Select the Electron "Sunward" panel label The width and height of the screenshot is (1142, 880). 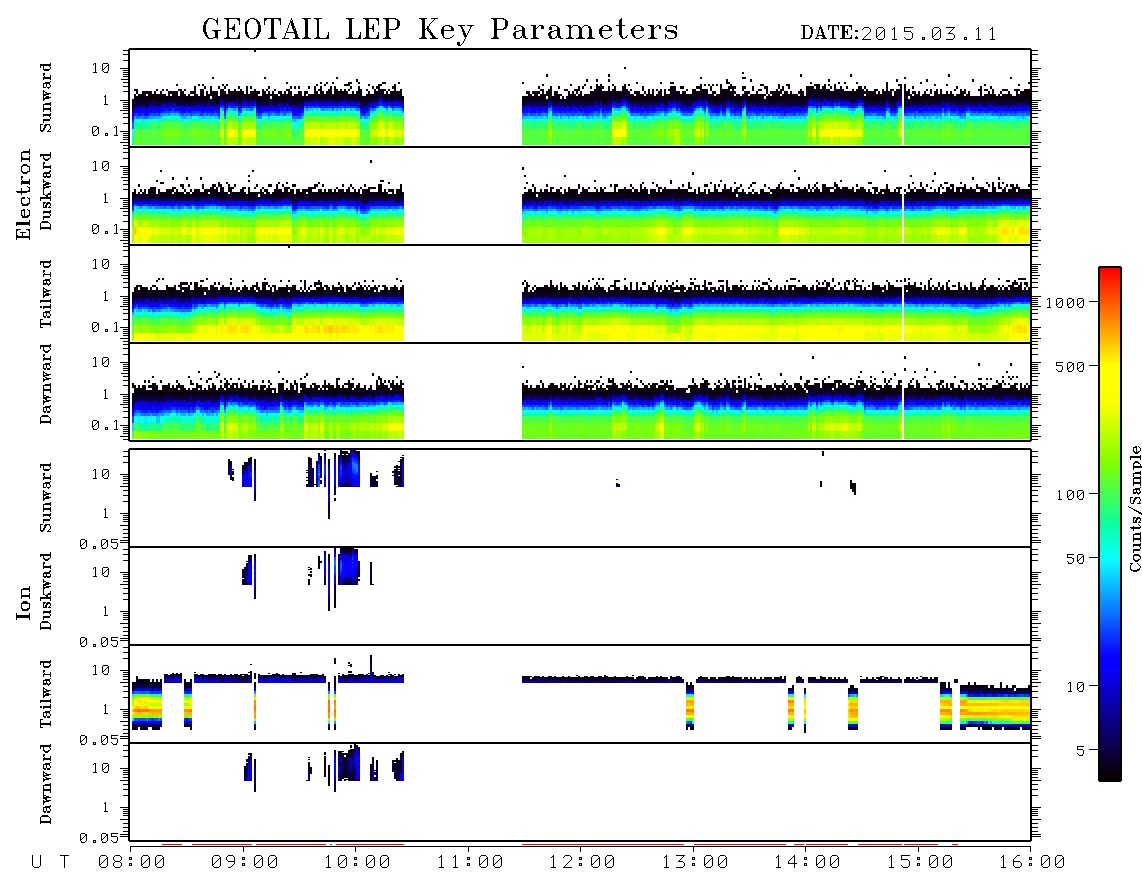click(x=45, y=98)
